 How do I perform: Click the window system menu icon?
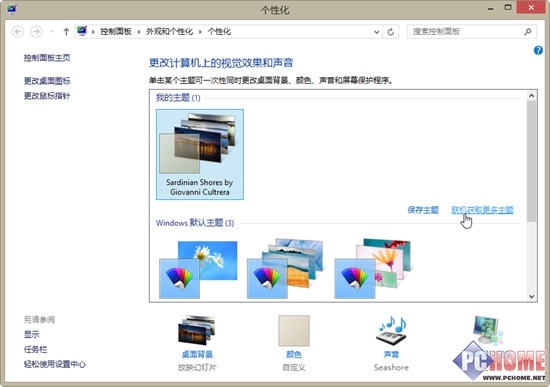[11, 8]
